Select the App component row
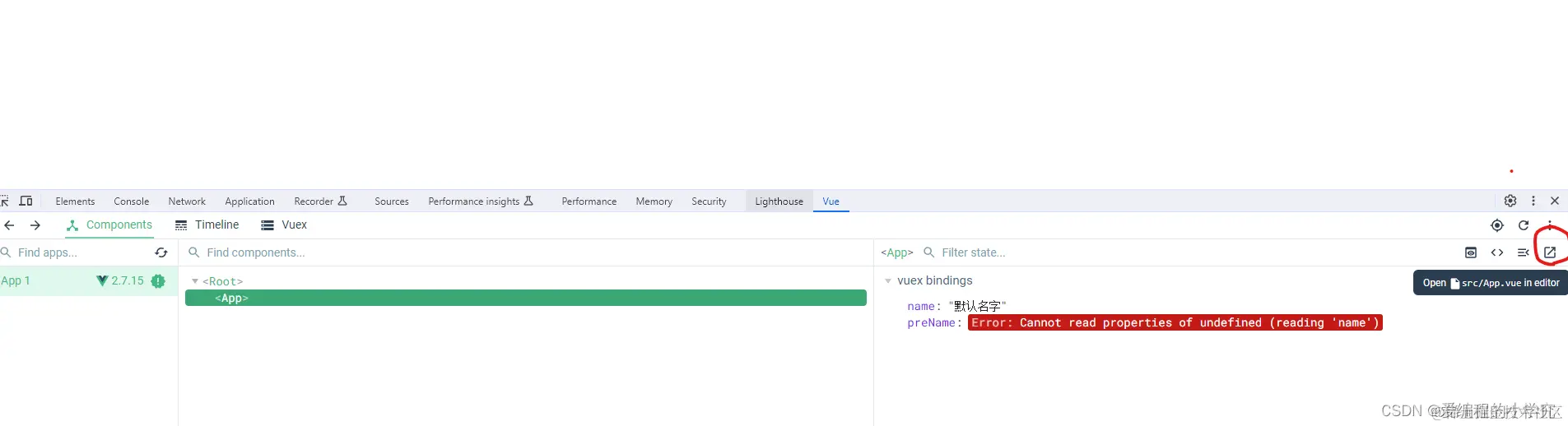The image size is (1568, 426). [x=526, y=298]
